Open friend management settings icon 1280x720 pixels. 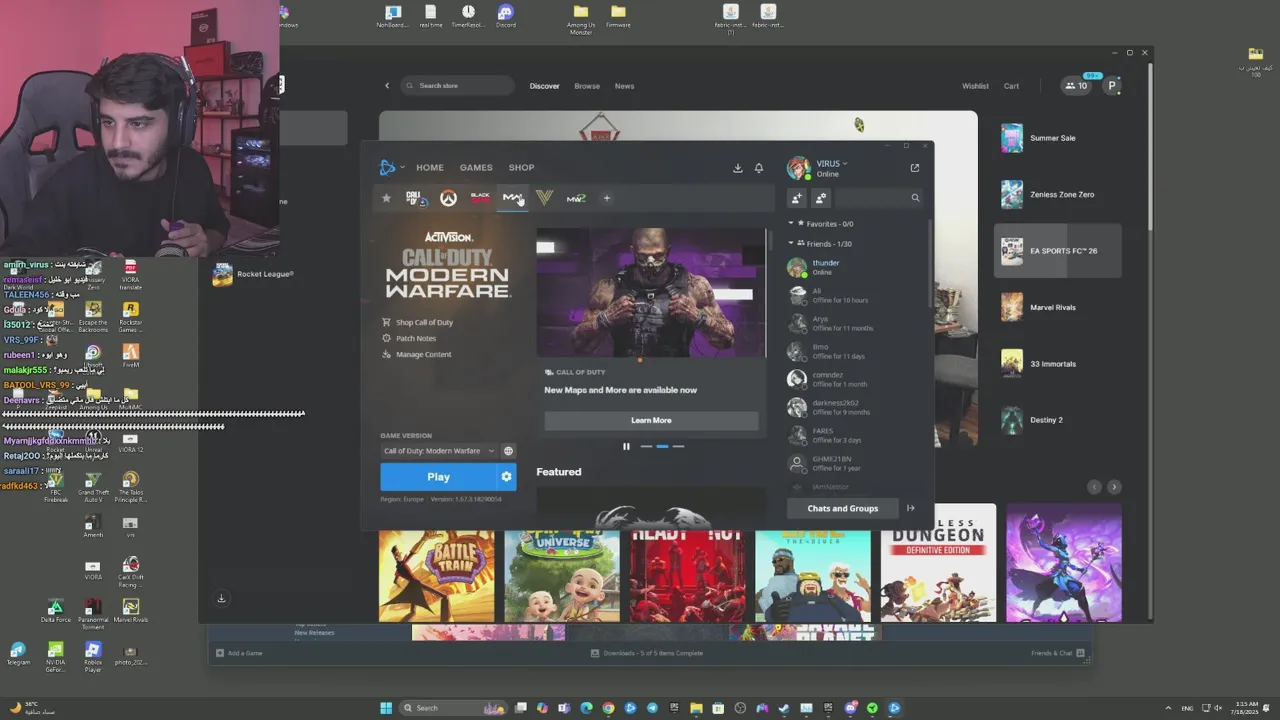pyautogui.click(x=821, y=198)
